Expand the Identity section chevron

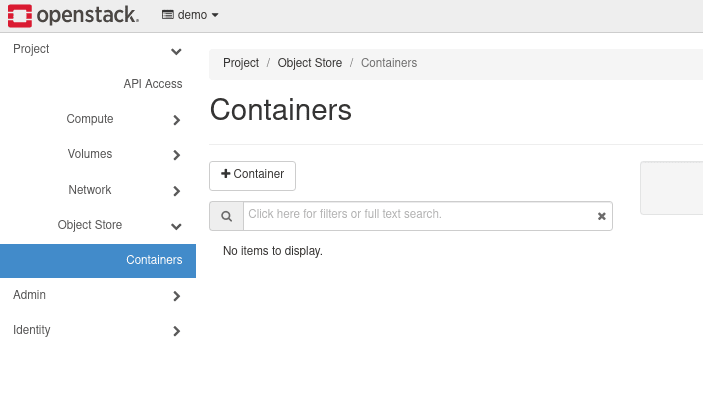176,331
